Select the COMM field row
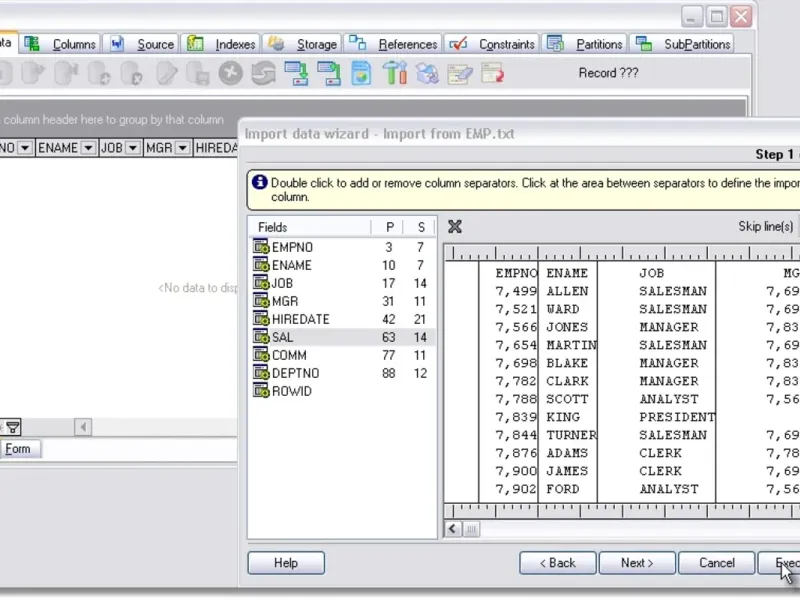The image size is (800, 600). click(x=342, y=355)
